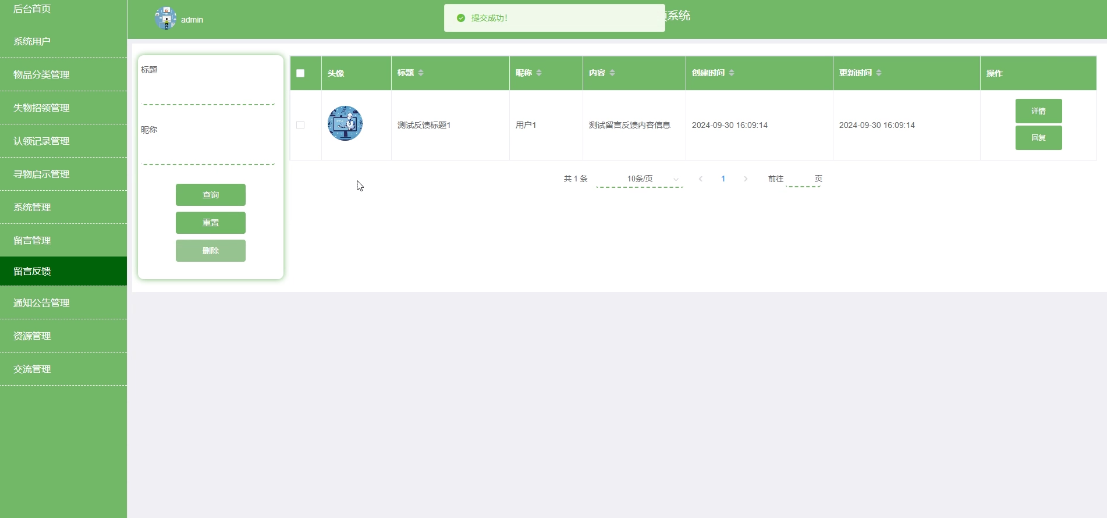Sort by 昵称 column arrows
This screenshot has height=518, width=1107.
[x=539, y=73]
